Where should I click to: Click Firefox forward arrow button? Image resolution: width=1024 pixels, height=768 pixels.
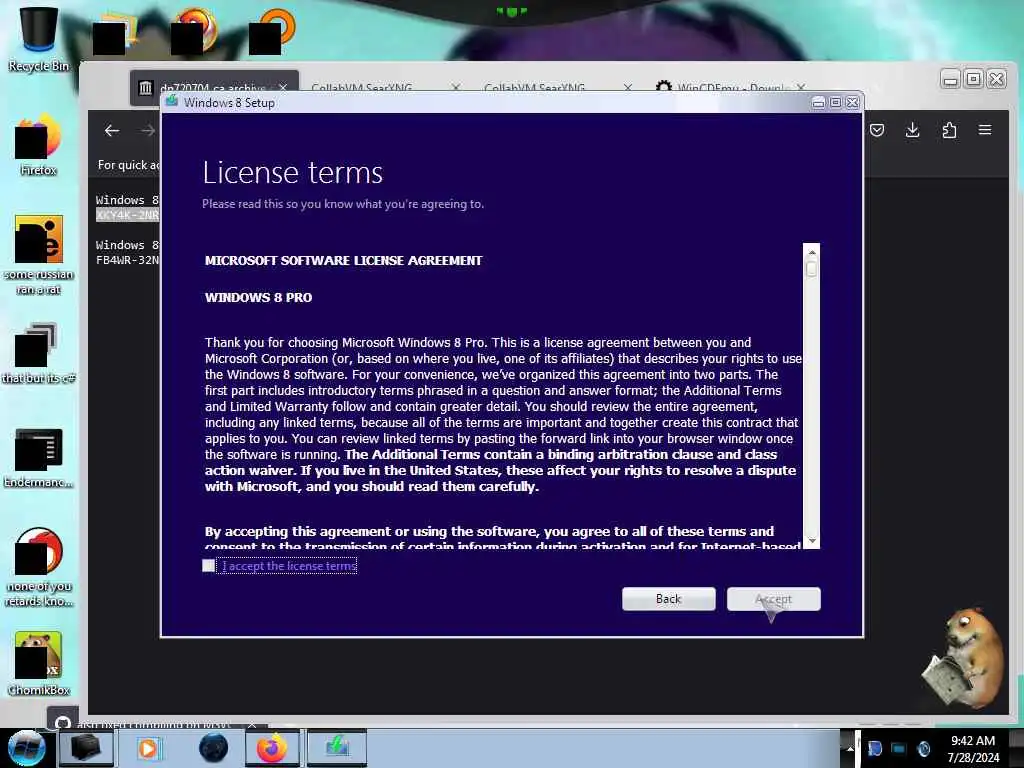click(x=148, y=131)
